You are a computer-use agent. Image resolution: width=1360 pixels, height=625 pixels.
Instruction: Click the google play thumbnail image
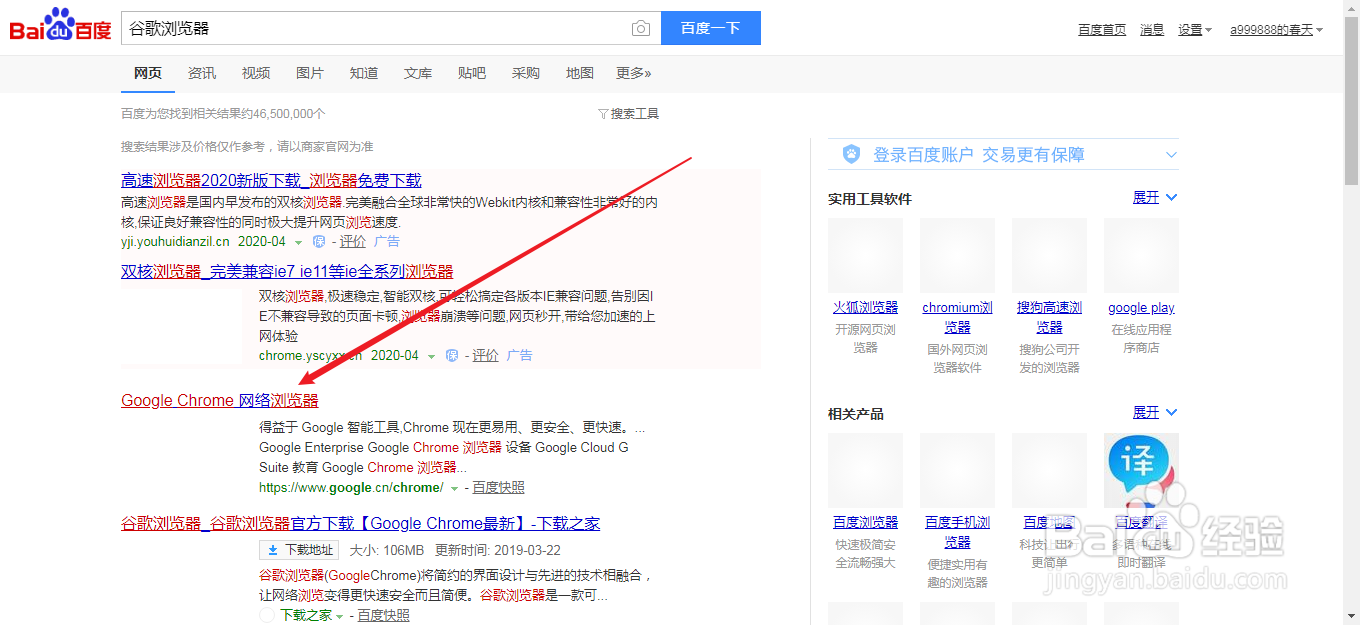(1141, 255)
